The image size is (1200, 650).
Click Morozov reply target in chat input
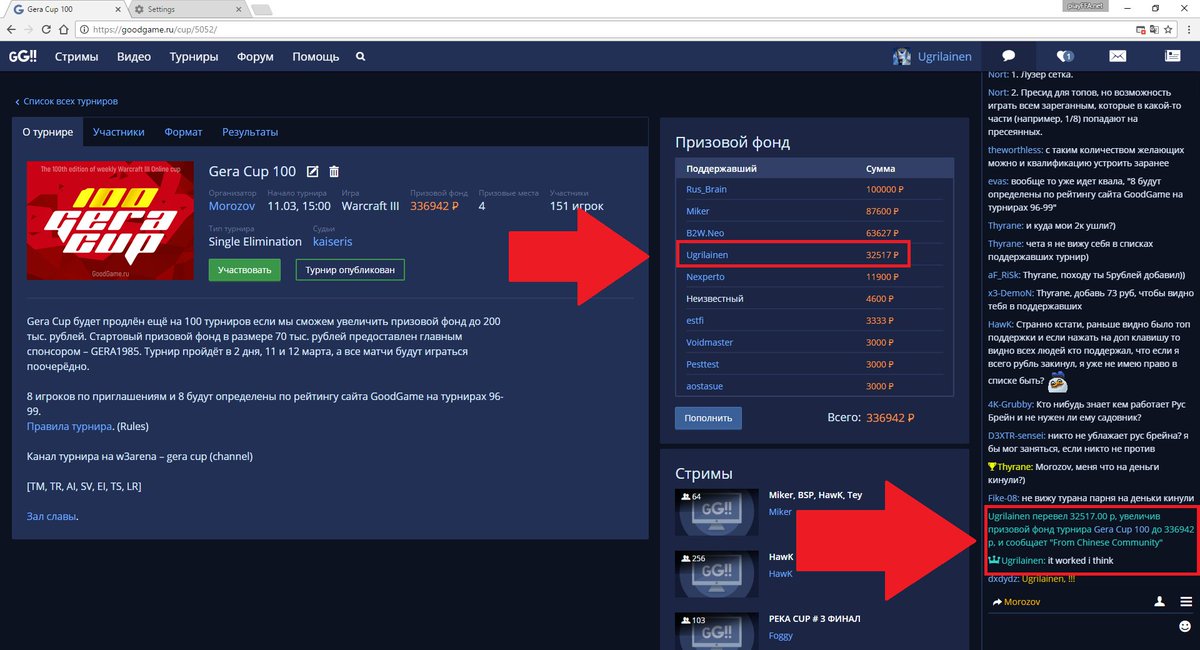tap(1022, 602)
